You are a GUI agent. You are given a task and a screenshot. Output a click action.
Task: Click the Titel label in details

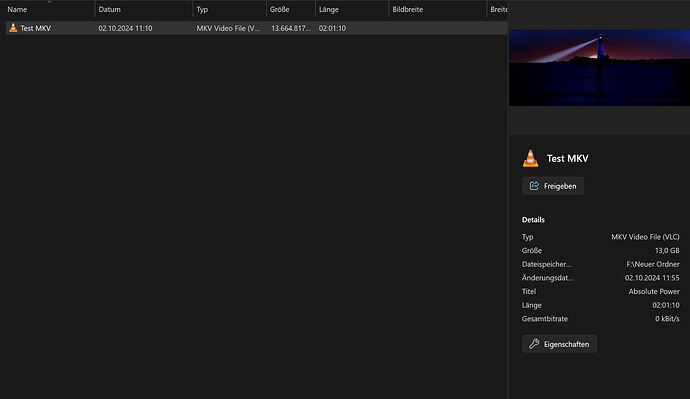coord(529,291)
